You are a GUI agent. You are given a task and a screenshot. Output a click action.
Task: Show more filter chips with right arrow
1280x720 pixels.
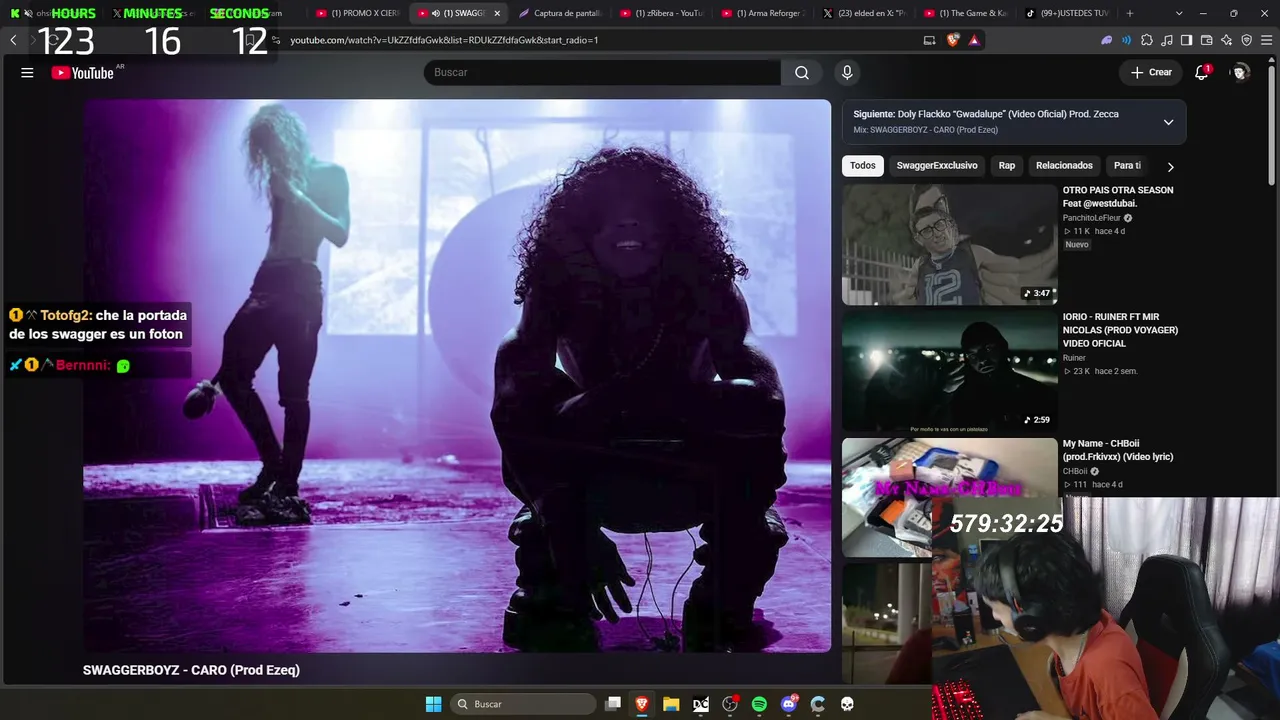click(1170, 166)
